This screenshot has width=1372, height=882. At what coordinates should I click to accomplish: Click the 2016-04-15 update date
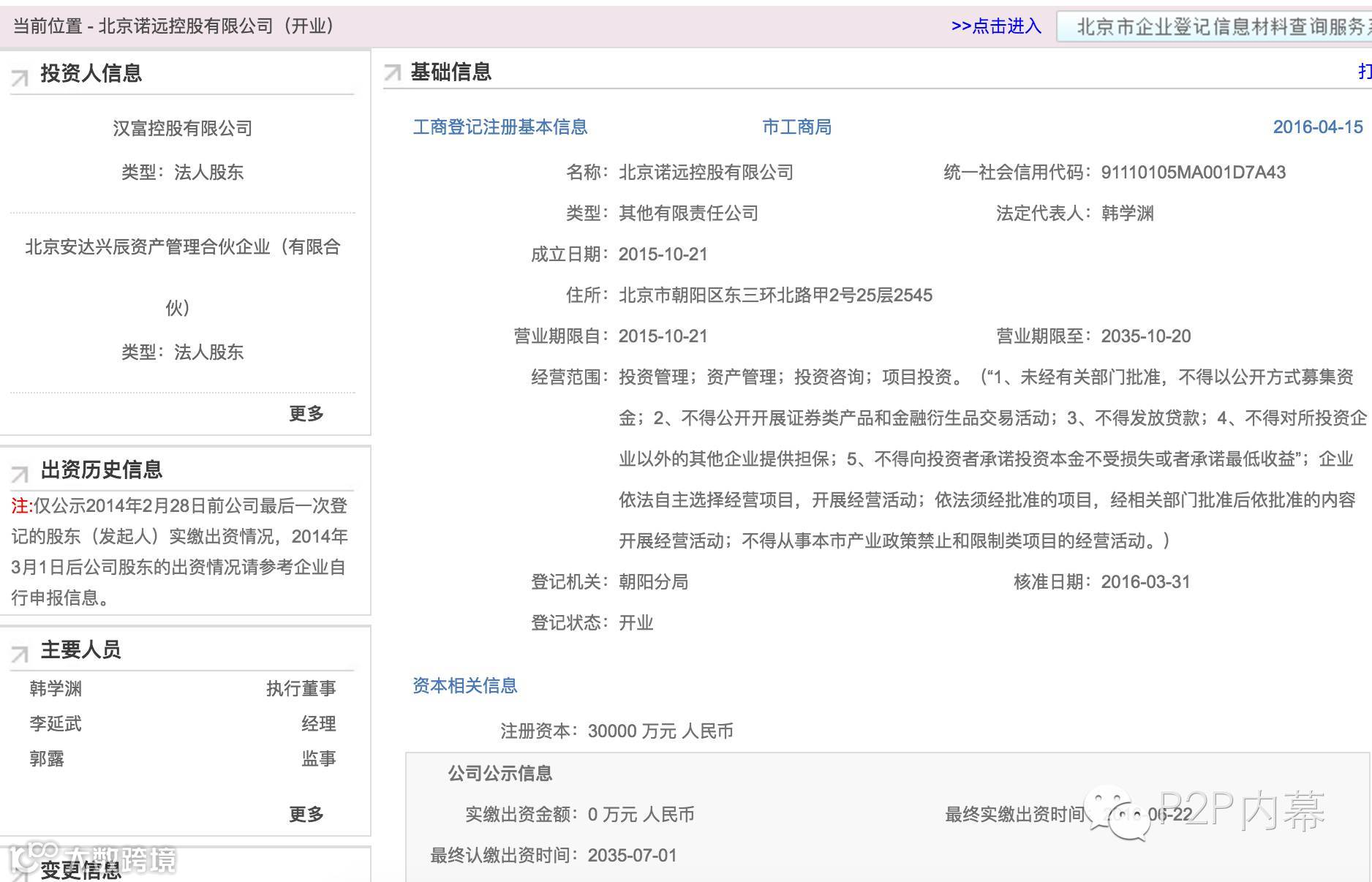(x=1318, y=127)
